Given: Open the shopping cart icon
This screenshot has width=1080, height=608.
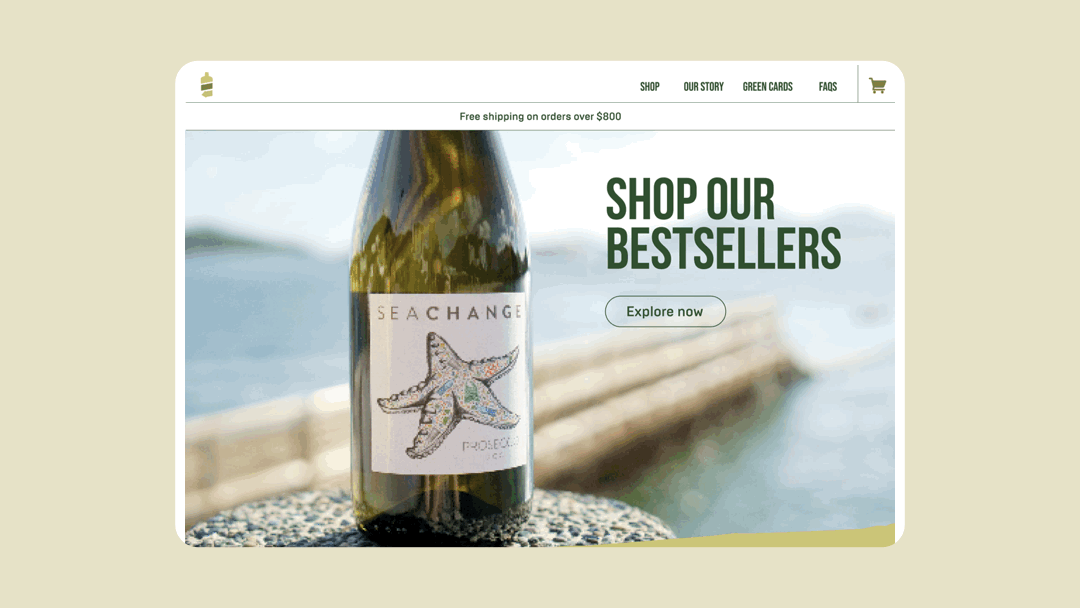Looking at the screenshot, I should (877, 86).
